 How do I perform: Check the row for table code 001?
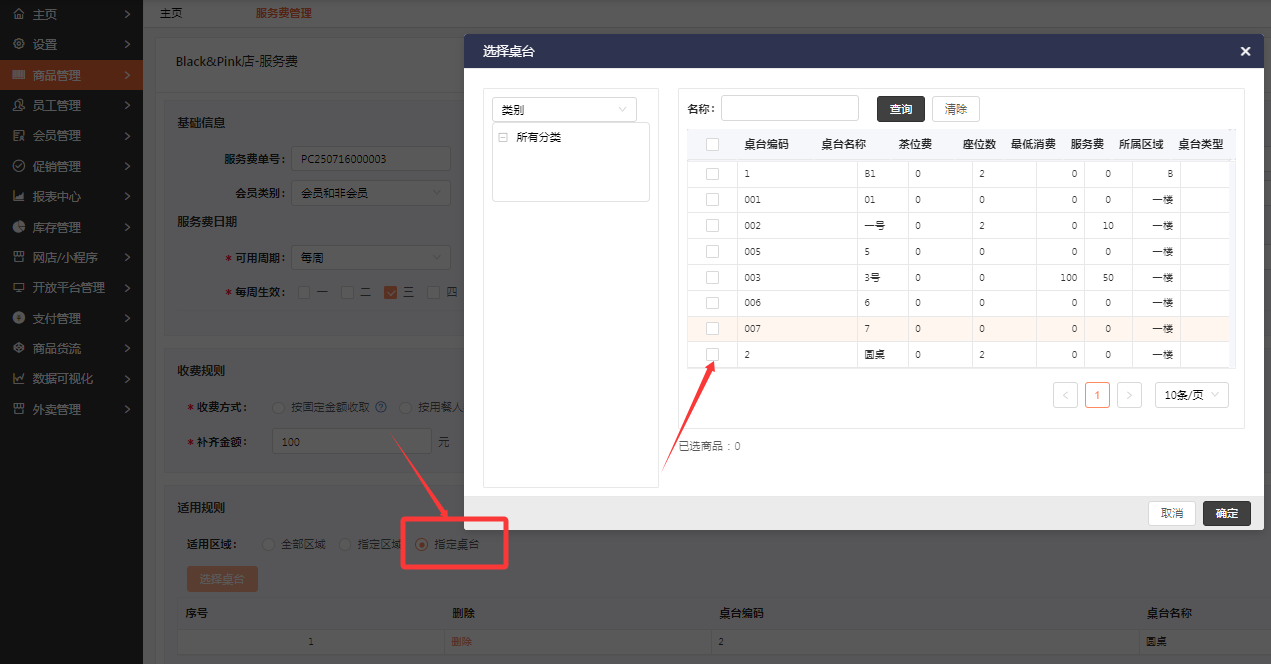(712, 199)
